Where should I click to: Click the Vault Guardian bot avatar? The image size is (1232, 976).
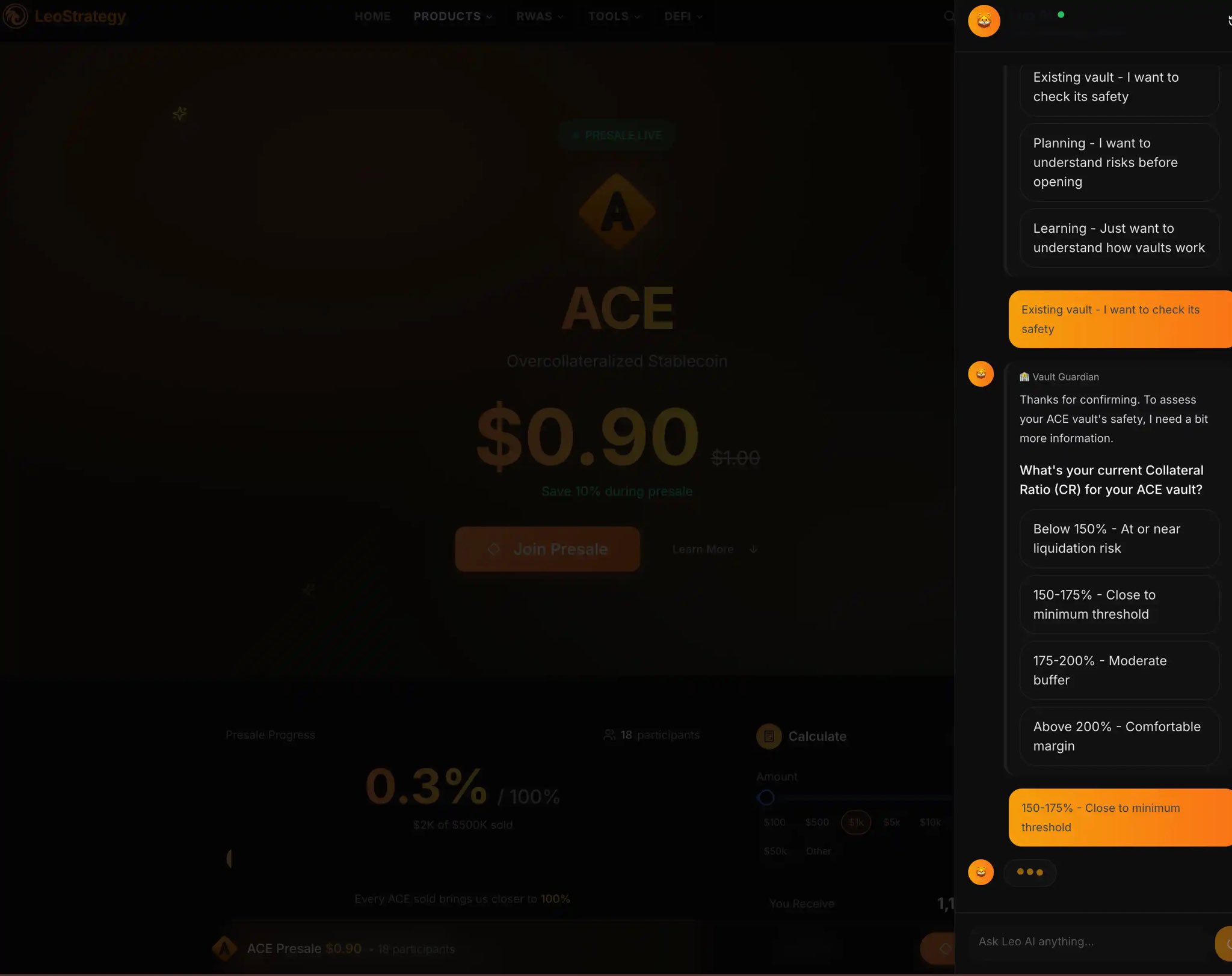coord(981,374)
